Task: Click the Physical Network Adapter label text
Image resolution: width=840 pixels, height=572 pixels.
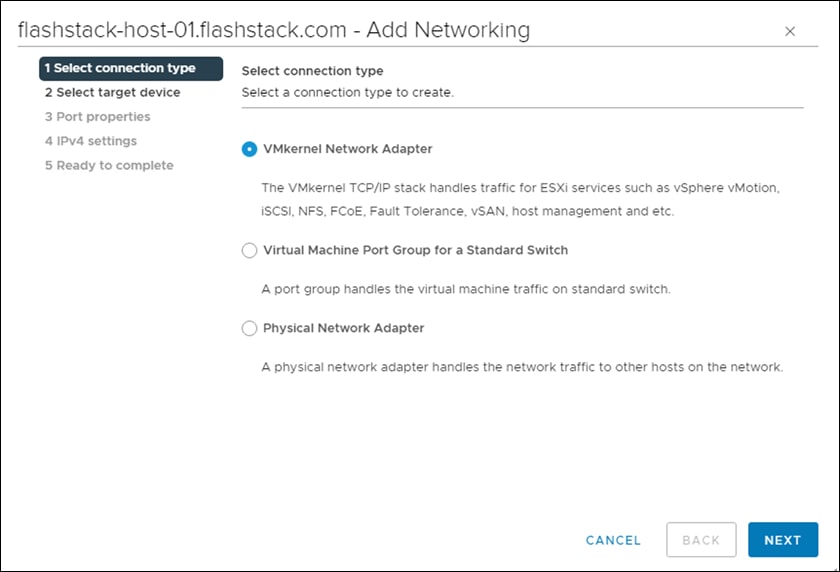Action: click(x=343, y=328)
